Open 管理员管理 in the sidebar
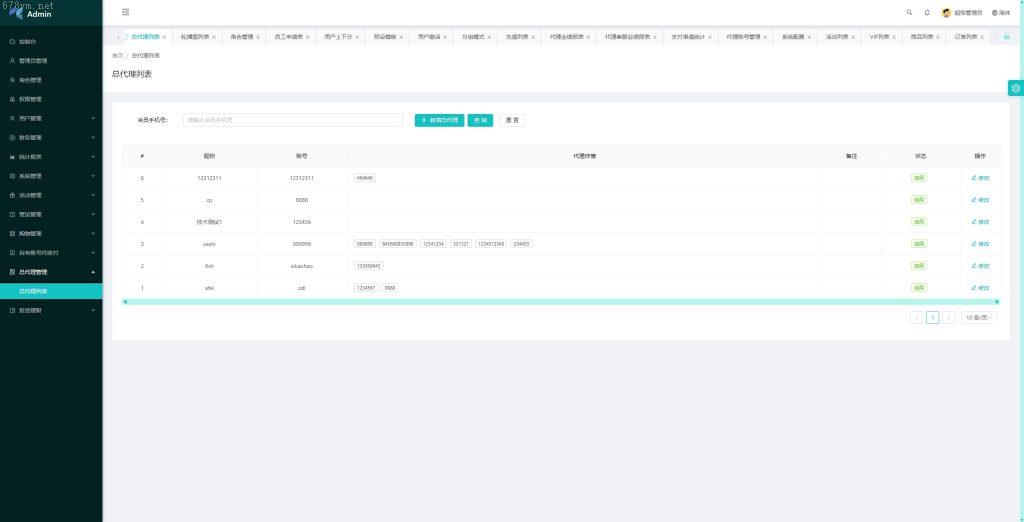The height and width of the screenshot is (522, 1024). [51, 61]
